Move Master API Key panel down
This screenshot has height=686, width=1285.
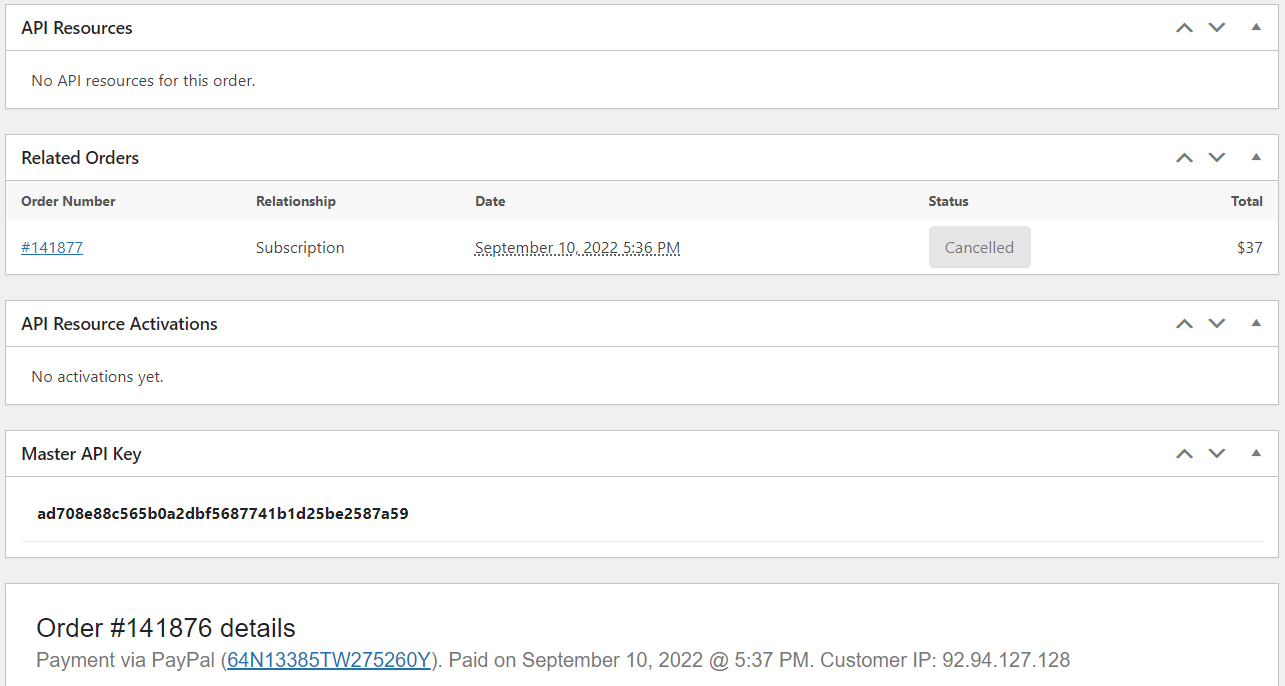(x=1217, y=454)
